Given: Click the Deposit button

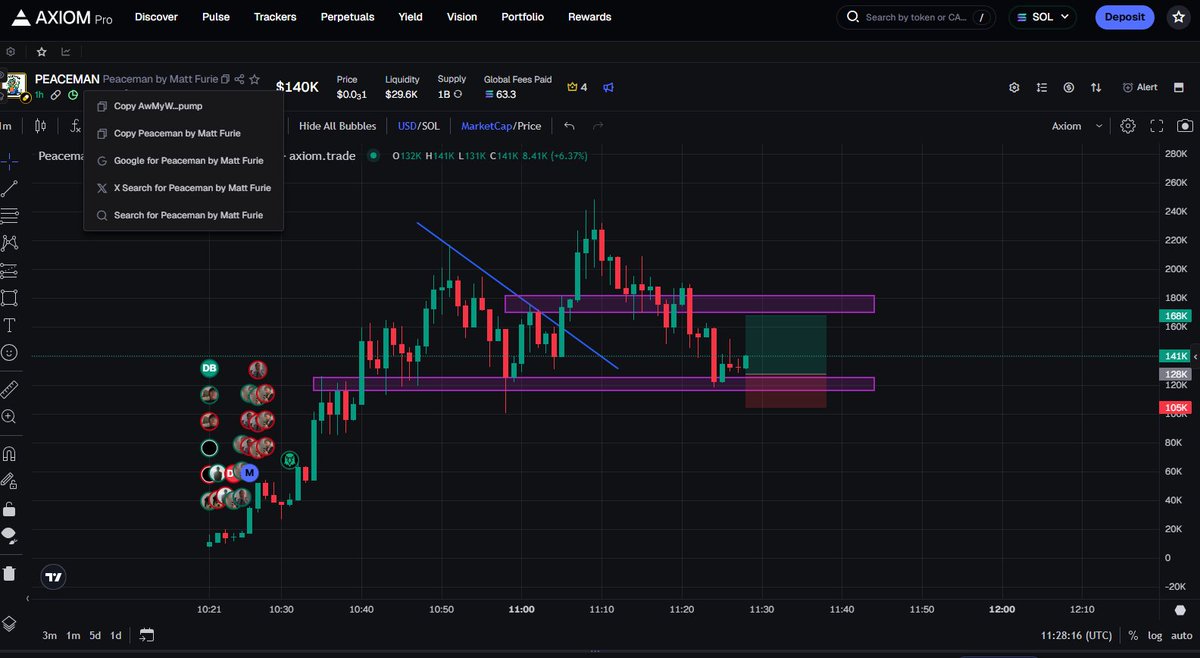Looking at the screenshot, I should (1124, 17).
